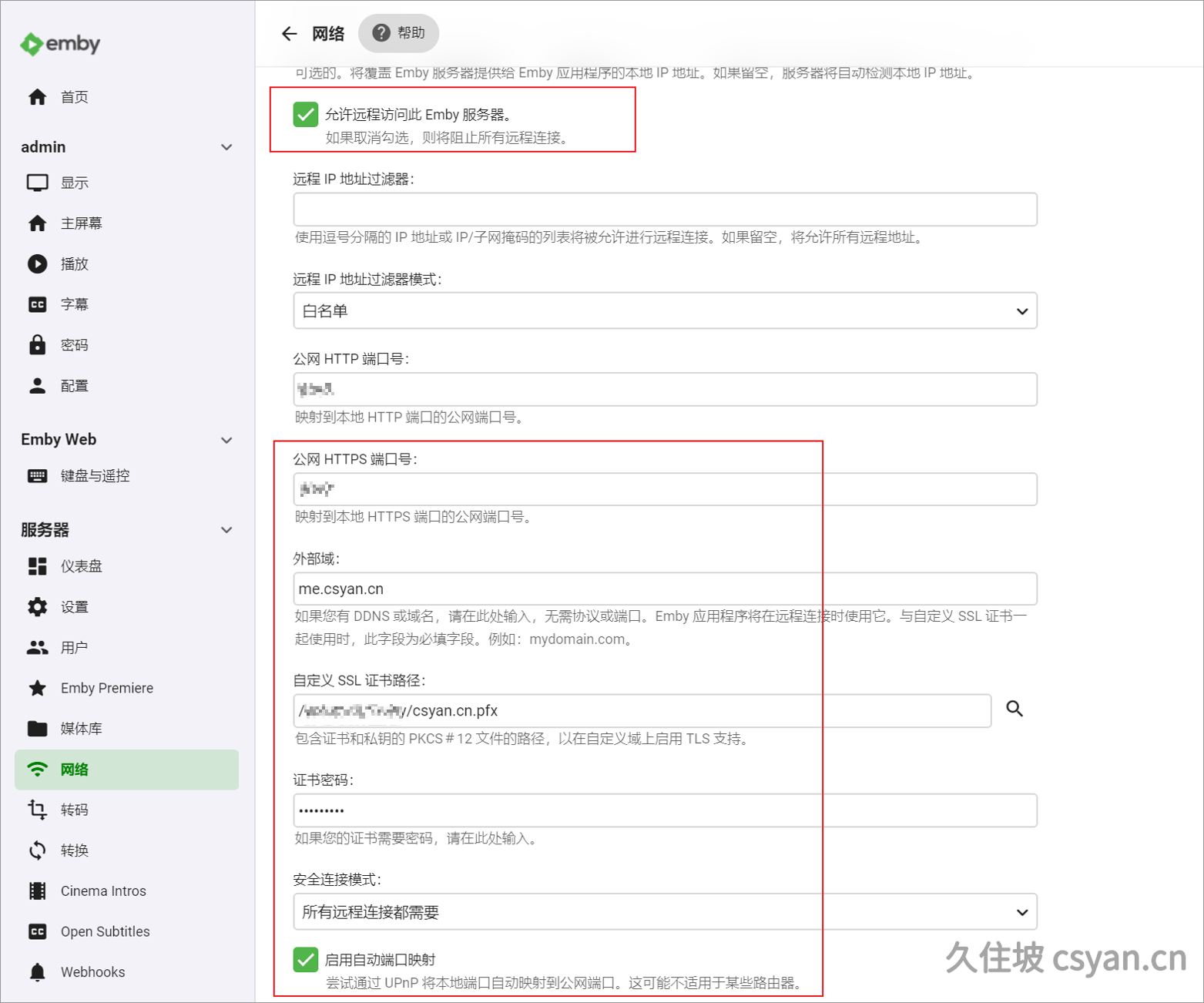Click the 网络 page title
The width and height of the screenshot is (1204, 1003).
pyautogui.click(x=328, y=33)
